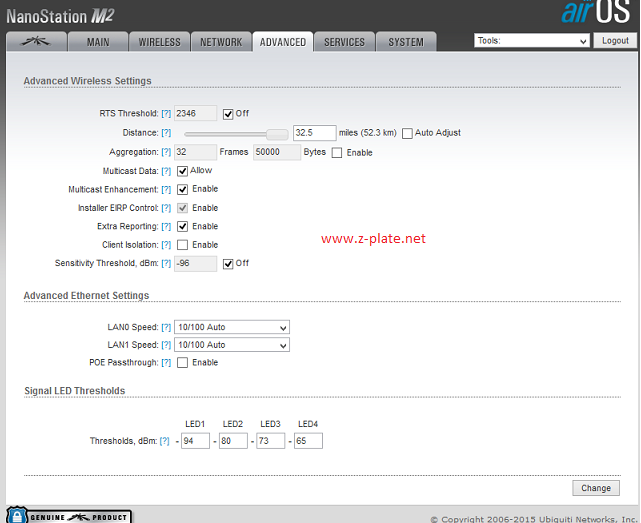The image size is (641, 523).
Task: Open help for Multicast Enhancement
Action: (166, 189)
